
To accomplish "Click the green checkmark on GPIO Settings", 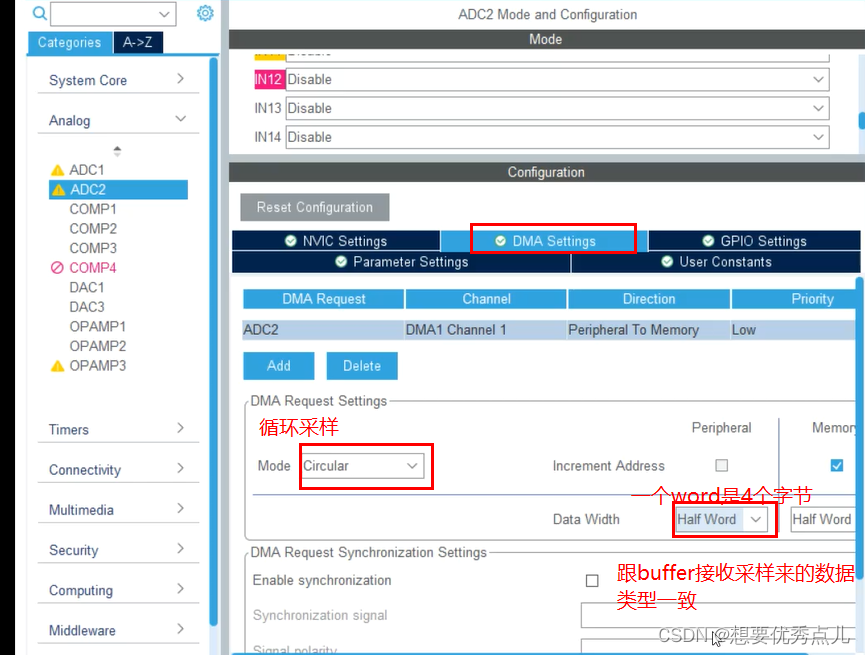I will [x=710, y=240].
